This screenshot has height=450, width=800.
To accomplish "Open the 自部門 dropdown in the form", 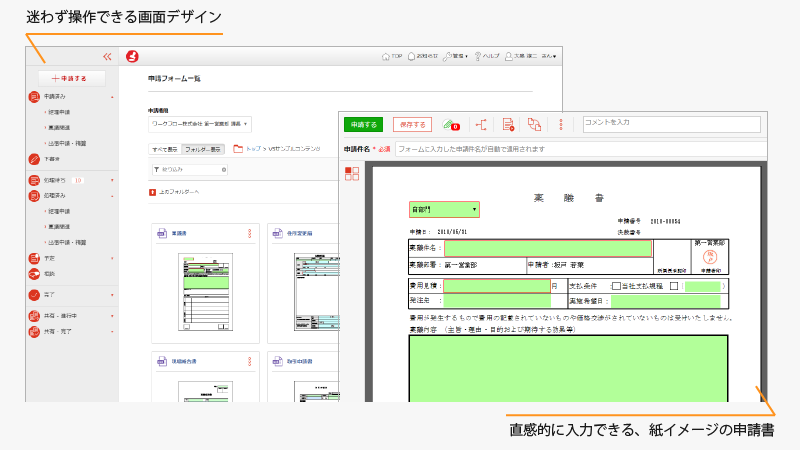I will click(444, 210).
